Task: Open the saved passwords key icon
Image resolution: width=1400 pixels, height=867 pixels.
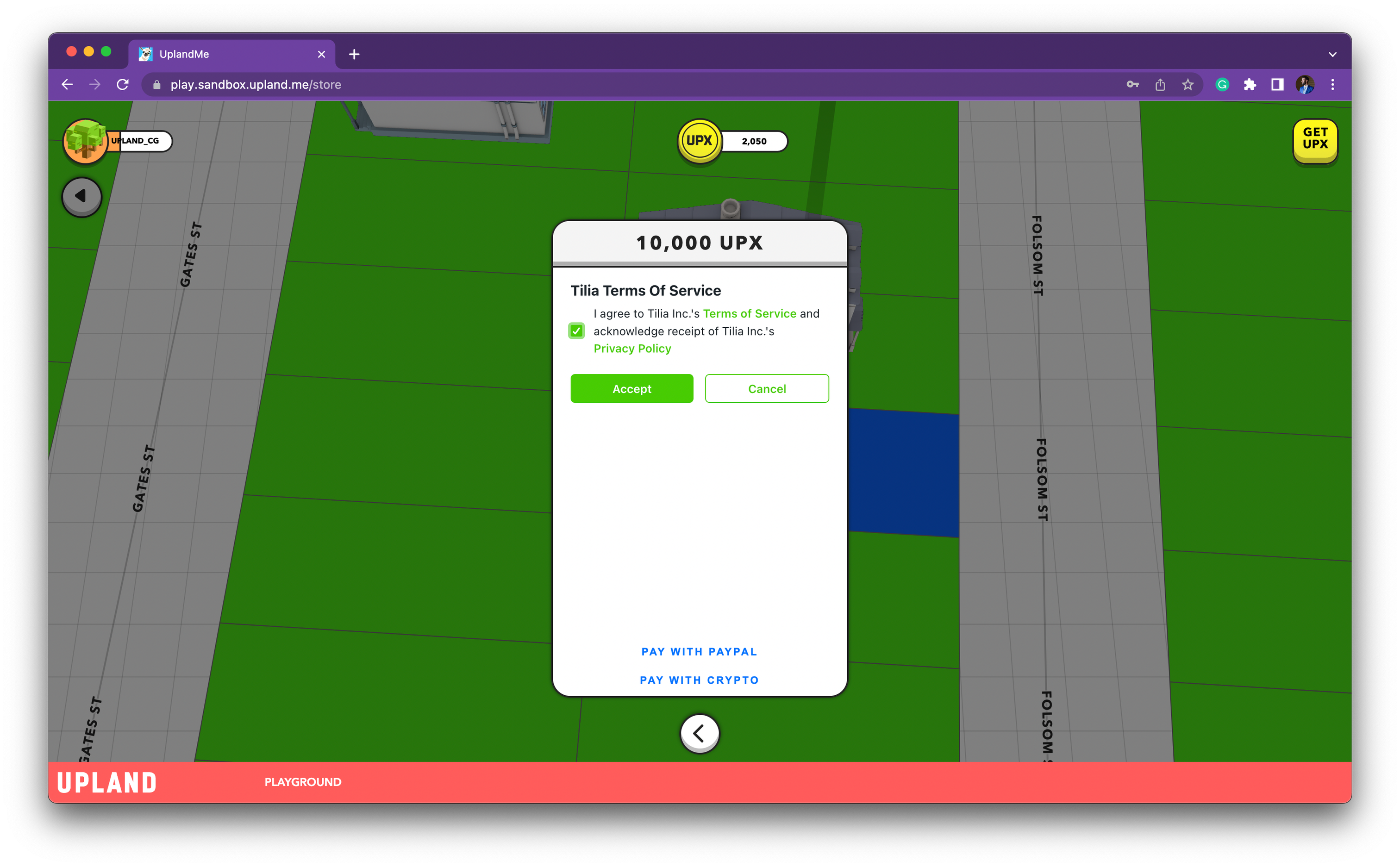Action: tap(1132, 85)
